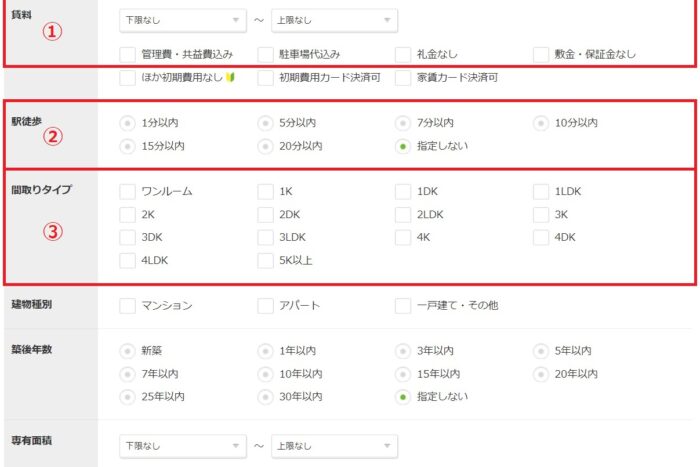Select the 5分以内 station walk radio

265,123
